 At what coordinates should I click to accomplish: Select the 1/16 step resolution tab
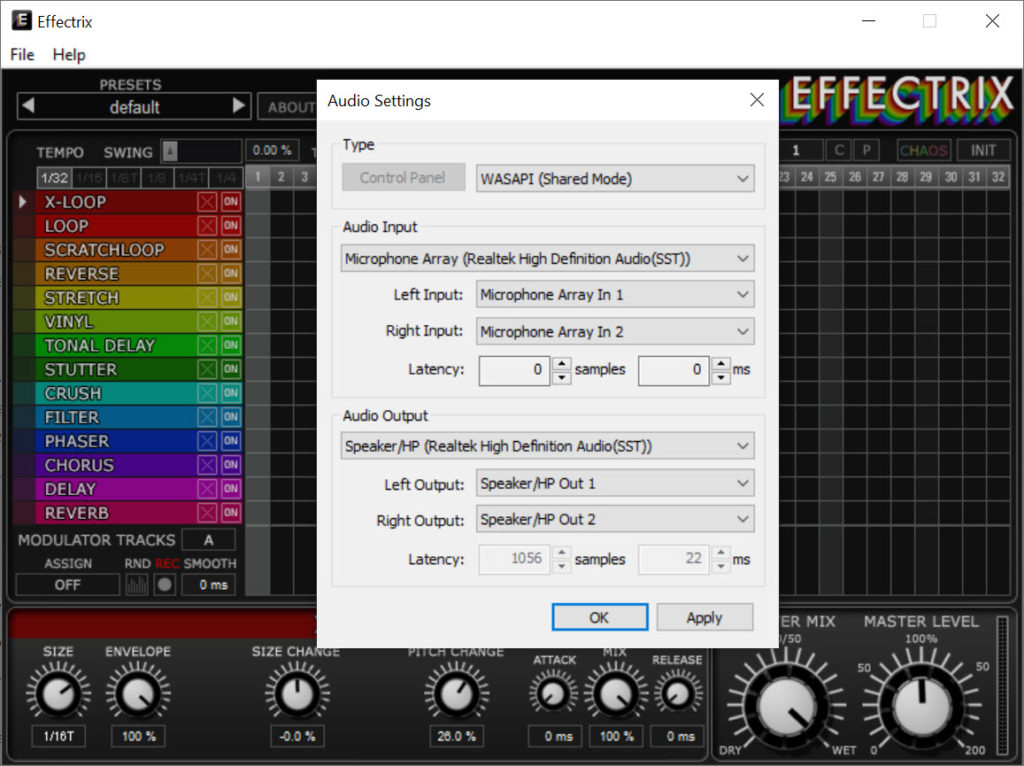click(x=89, y=178)
